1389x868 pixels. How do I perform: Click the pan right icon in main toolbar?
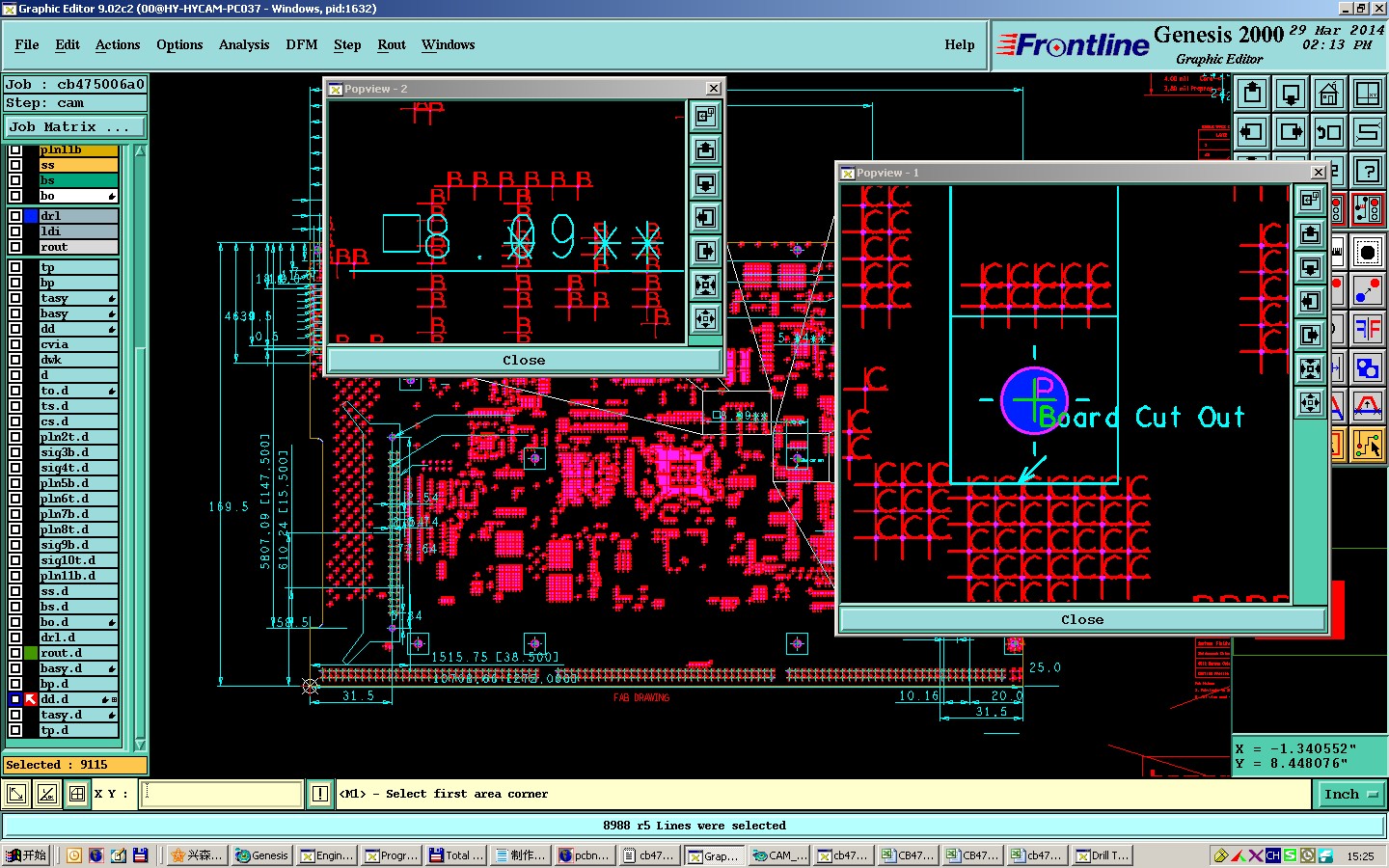(x=1291, y=132)
